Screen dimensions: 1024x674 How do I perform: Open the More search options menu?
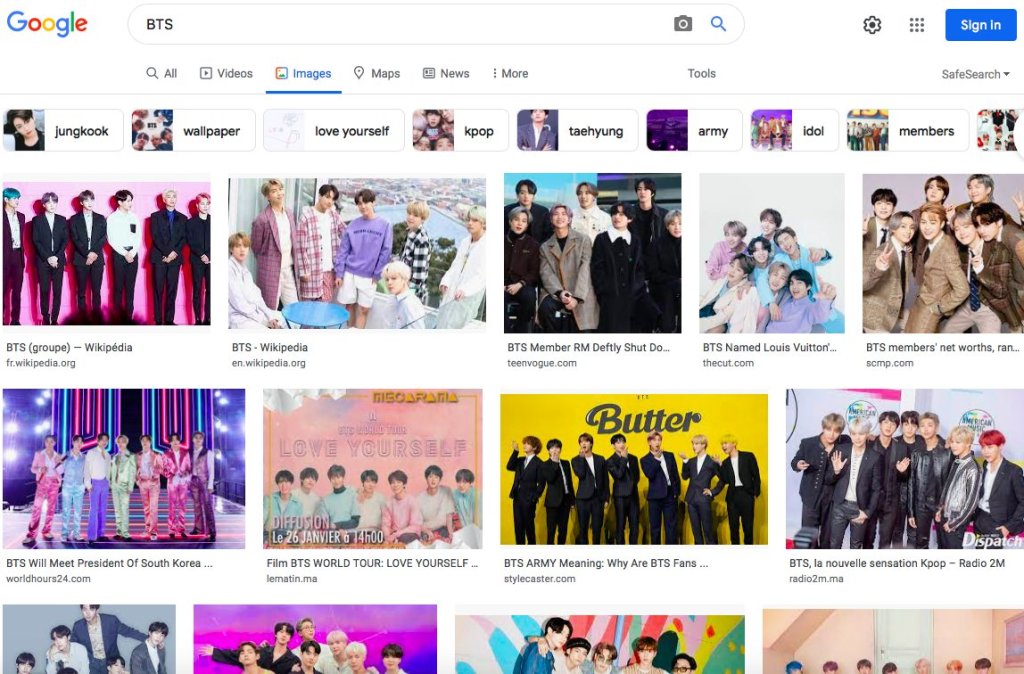pyautogui.click(x=510, y=73)
